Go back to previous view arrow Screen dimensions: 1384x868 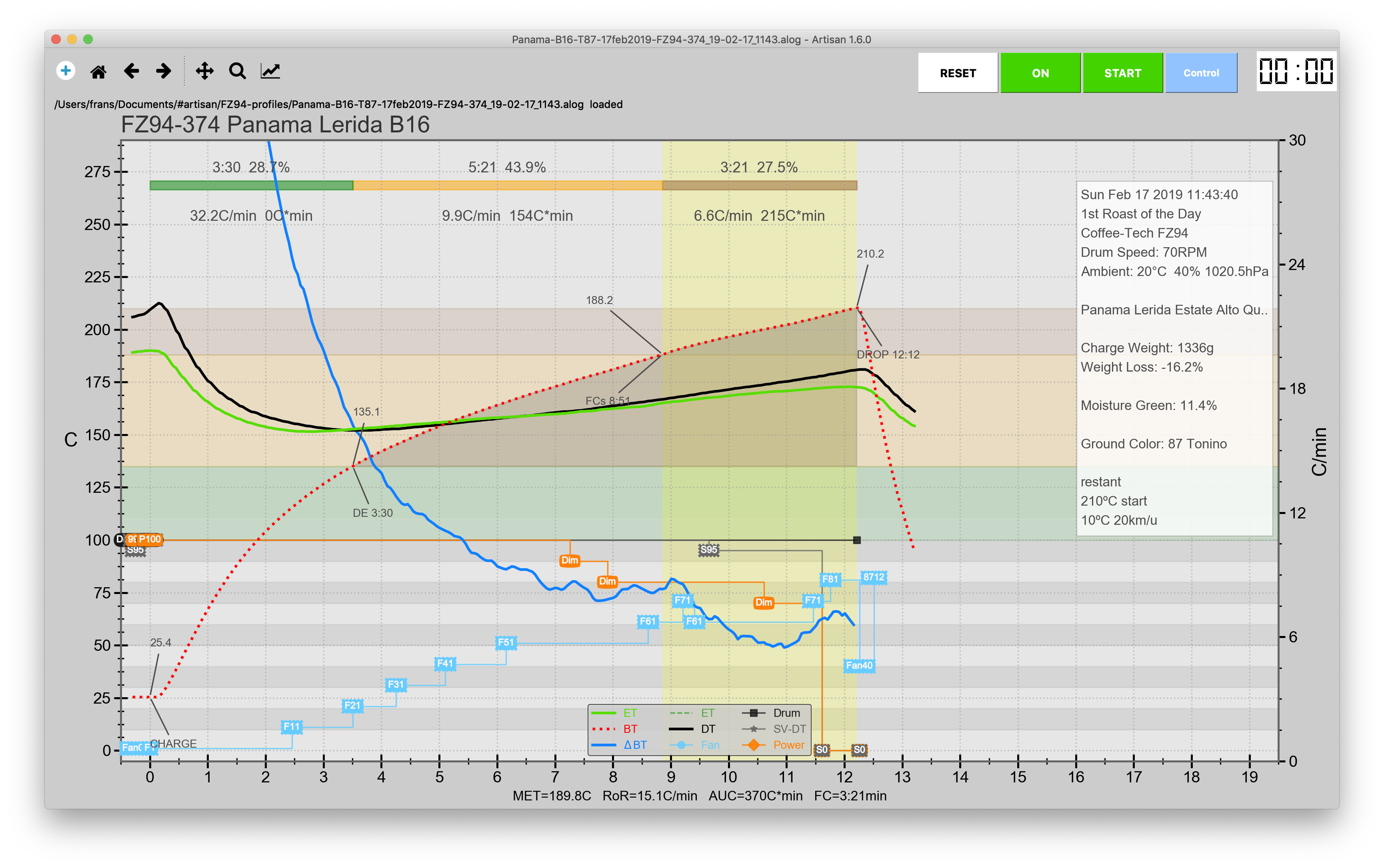click(x=132, y=71)
